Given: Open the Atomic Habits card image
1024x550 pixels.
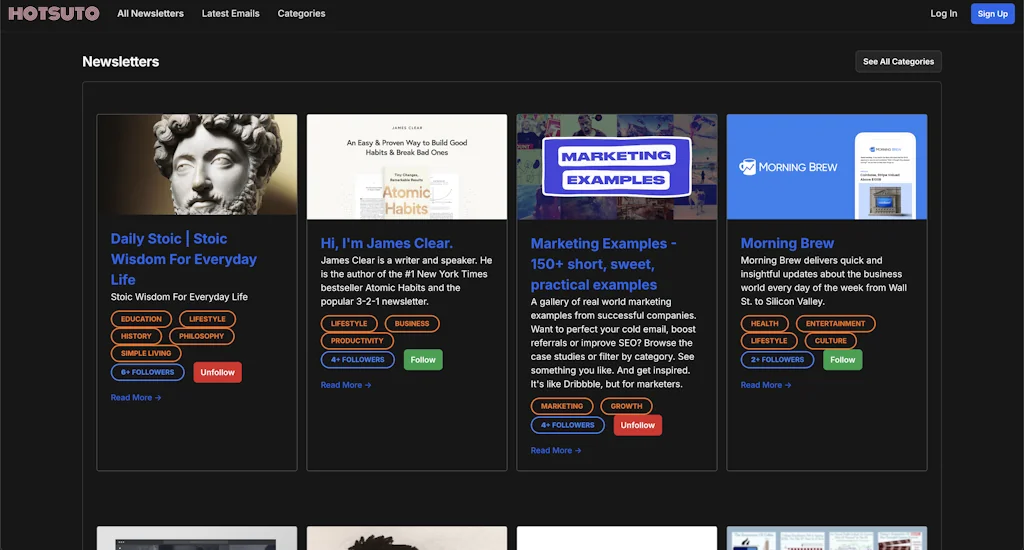Looking at the screenshot, I should click(x=407, y=167).
